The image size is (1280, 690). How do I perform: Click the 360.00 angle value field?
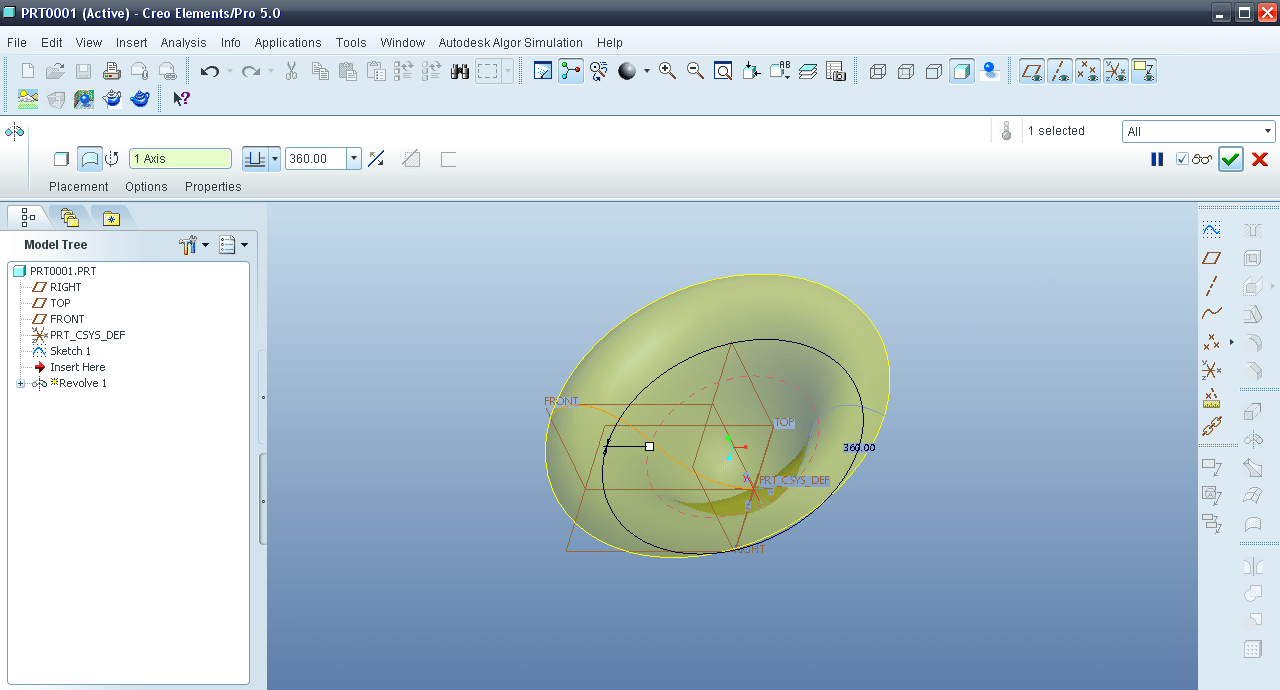click(x=316, y=159)
